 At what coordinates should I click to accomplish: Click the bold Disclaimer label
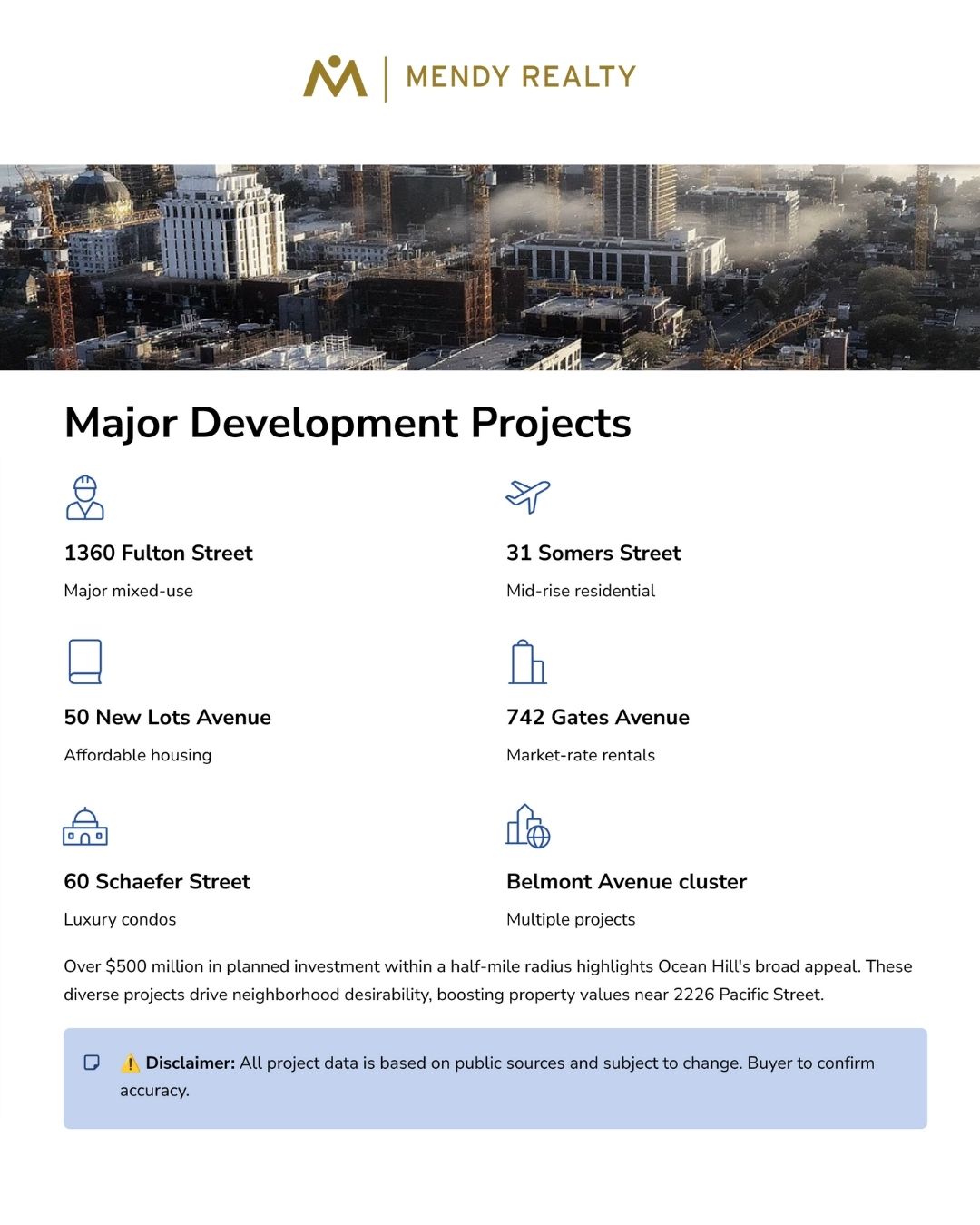(x=191, y=1063)
